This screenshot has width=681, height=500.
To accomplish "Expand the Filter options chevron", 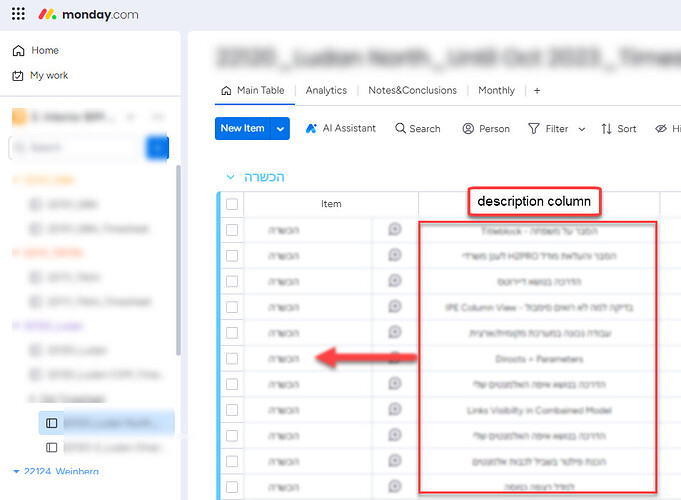I will coord(582,129).
